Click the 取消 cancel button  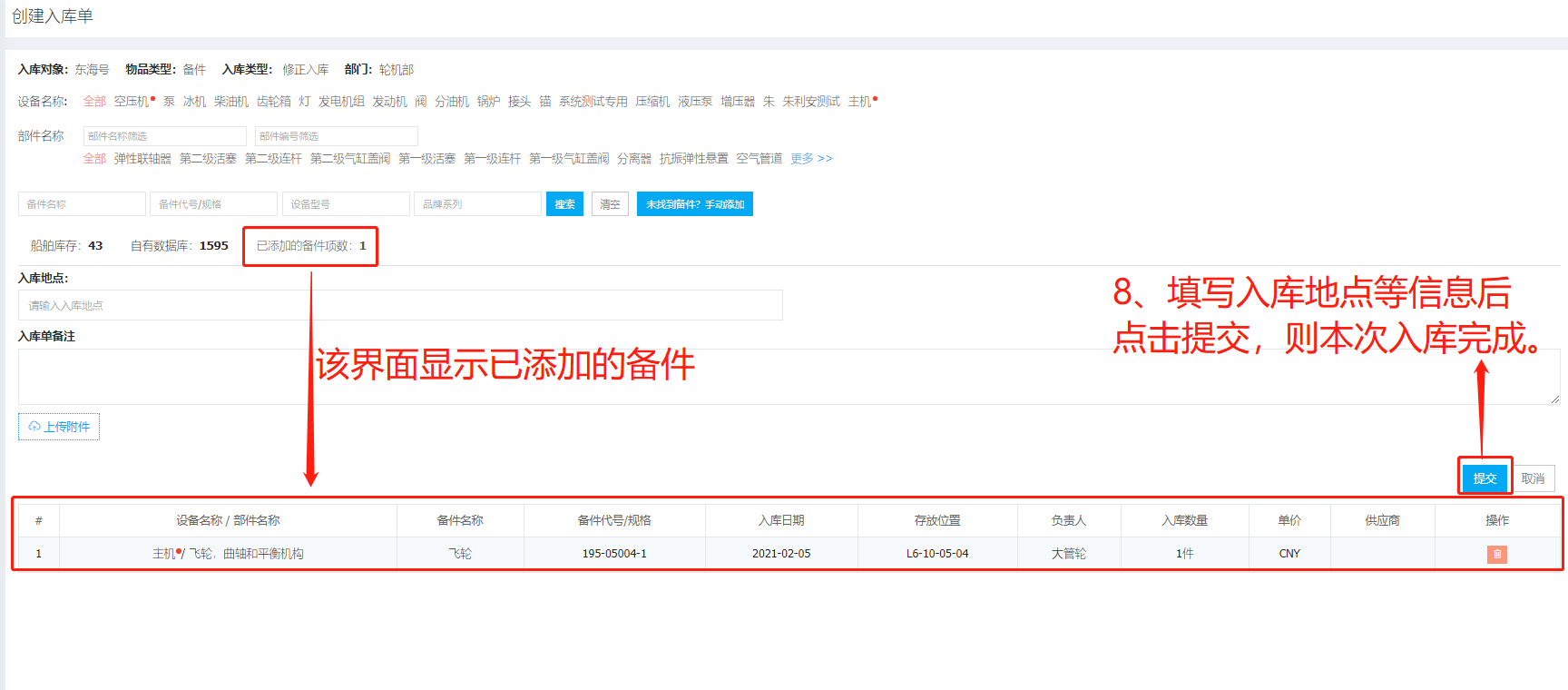[x=1533, y=478]
